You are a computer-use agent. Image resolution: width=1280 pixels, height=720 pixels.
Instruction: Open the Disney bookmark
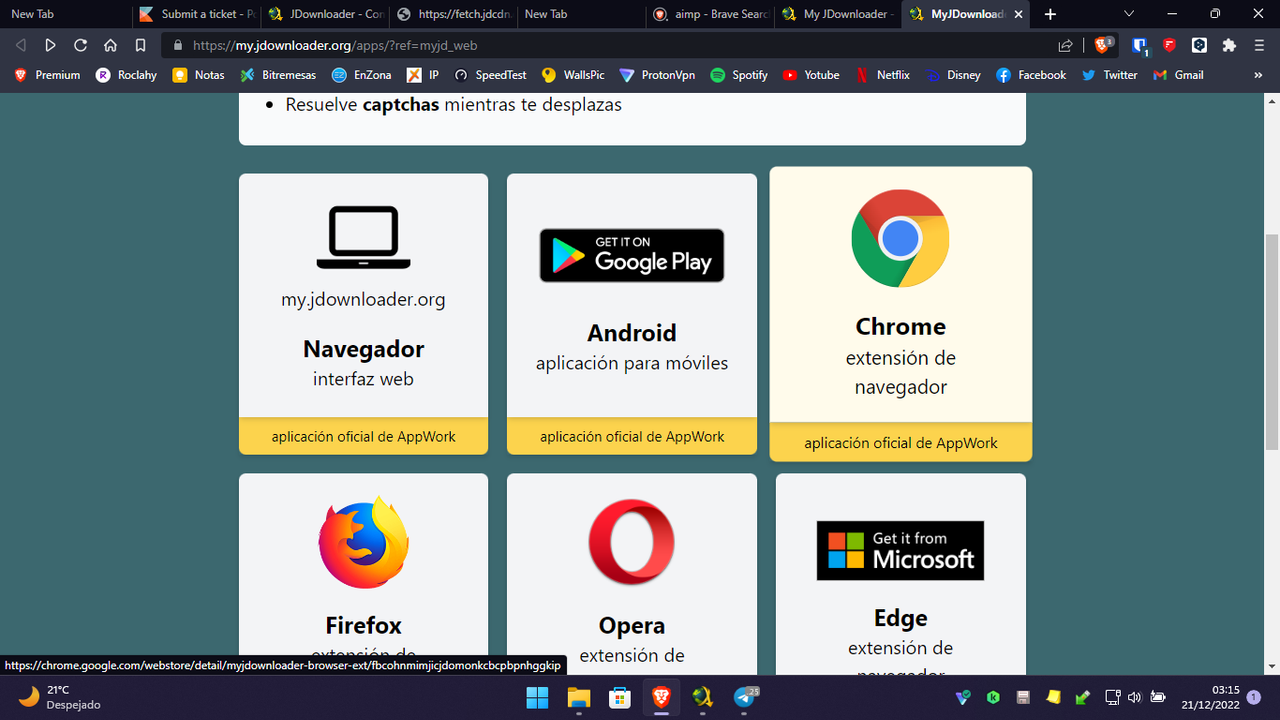pos(953,75)
